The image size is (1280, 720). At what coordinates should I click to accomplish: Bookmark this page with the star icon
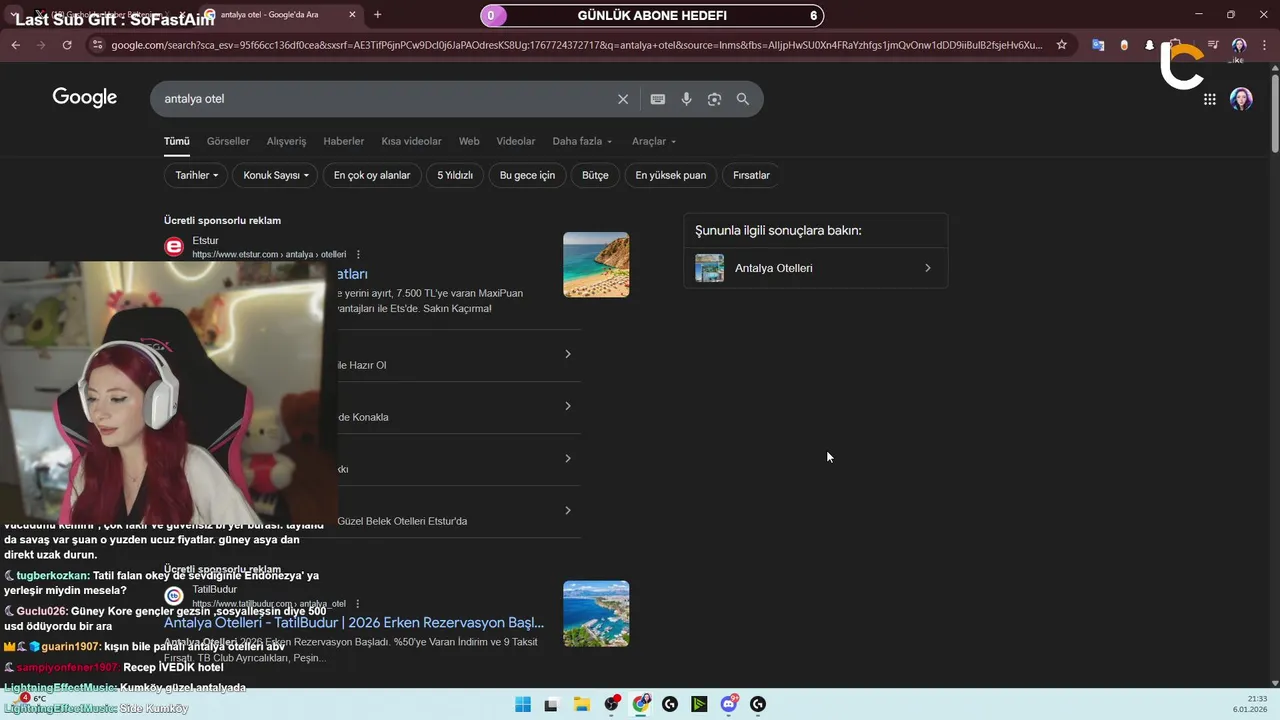(x=1061, y=45)
